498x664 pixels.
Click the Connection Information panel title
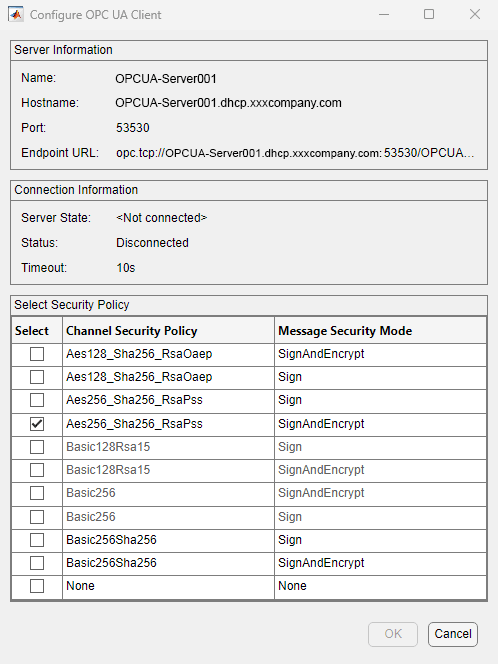[x=76, y=190]
